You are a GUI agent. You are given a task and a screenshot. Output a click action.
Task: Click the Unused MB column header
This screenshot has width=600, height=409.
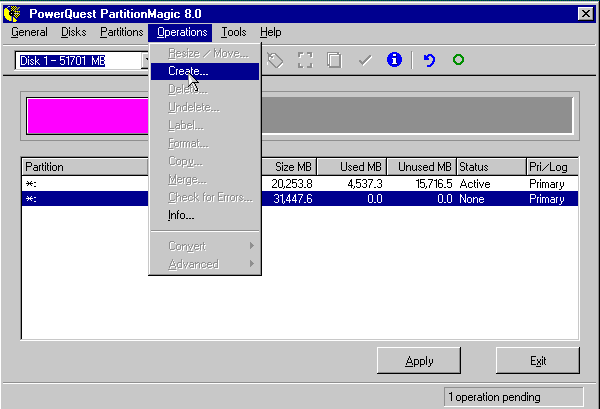(x=422, y=167)
